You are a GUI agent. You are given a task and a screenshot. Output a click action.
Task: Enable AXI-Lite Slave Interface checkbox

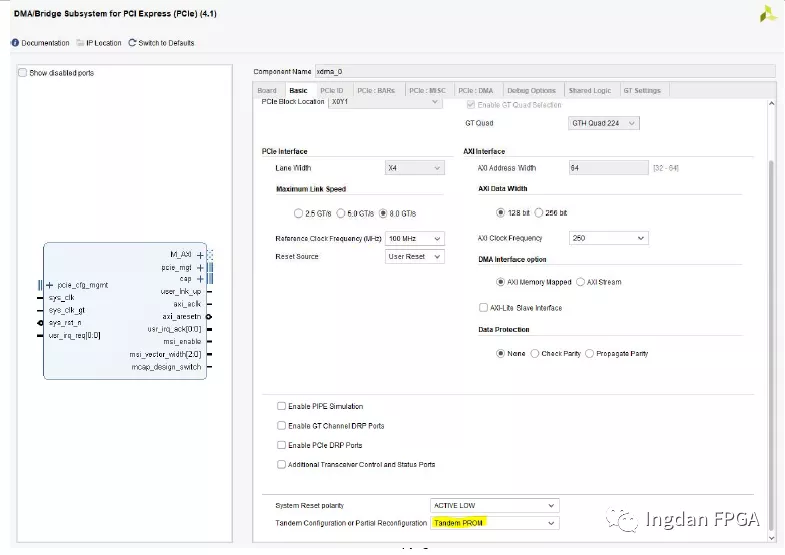click(483, 308)
